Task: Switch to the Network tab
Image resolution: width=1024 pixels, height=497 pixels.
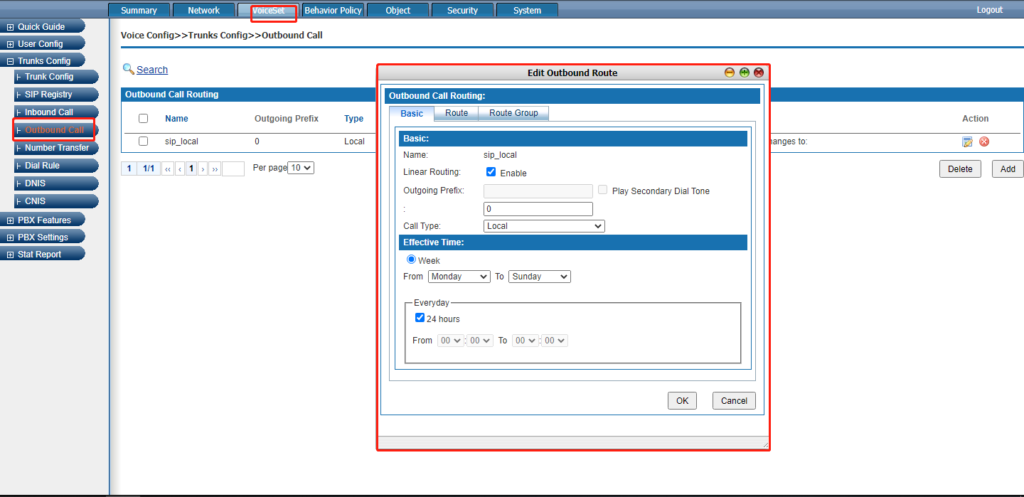Action: (x=204, y=10)
